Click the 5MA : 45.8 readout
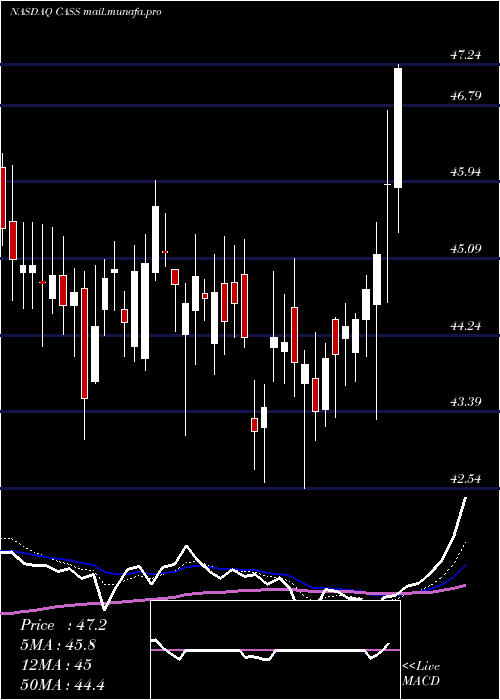 (x=58, y=645)
